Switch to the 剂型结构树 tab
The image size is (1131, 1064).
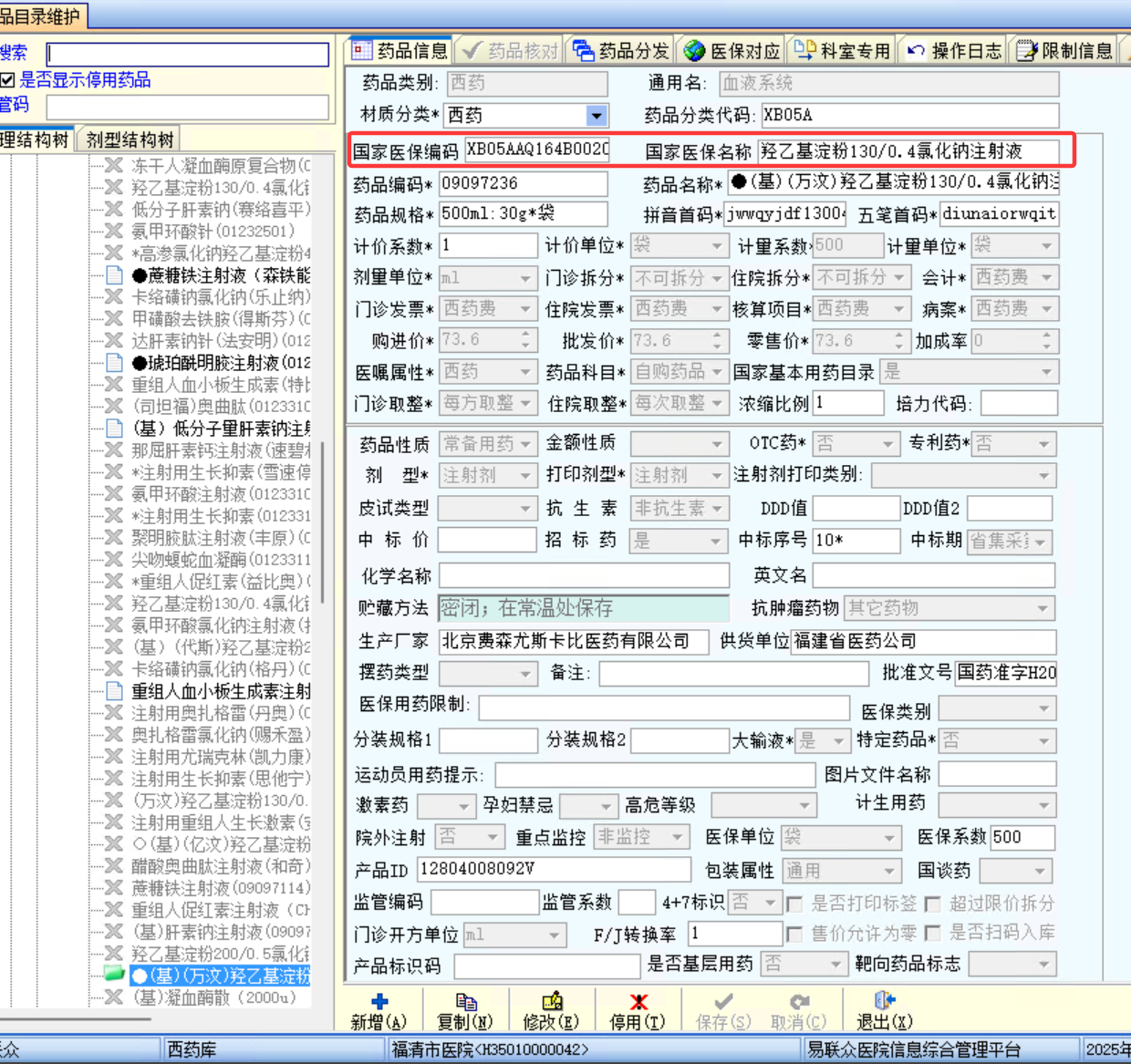click(130, 139)
